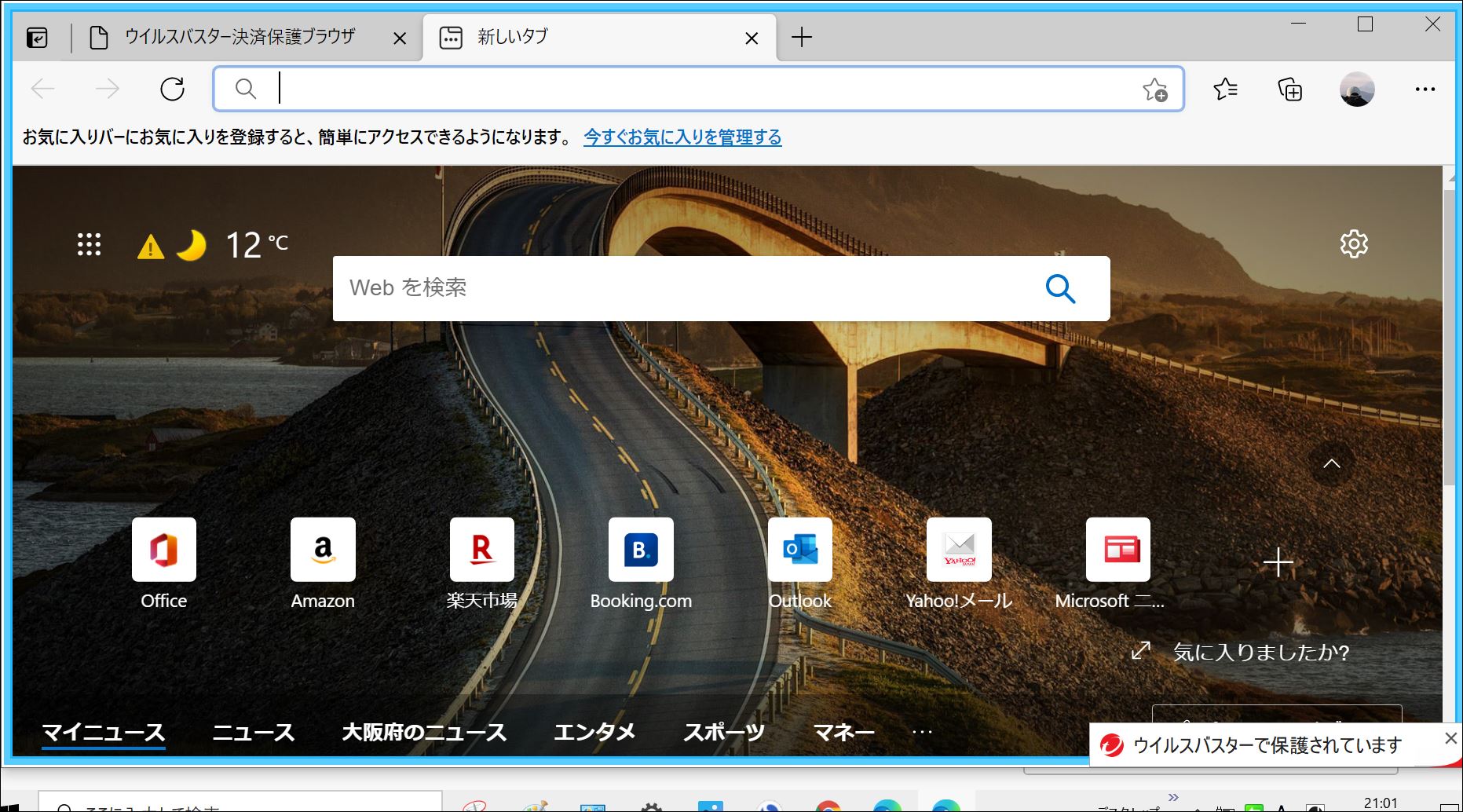Click the taskbar clock showing 21:01
This screenshot has height=812, width=1463.
click(1381, 803)
